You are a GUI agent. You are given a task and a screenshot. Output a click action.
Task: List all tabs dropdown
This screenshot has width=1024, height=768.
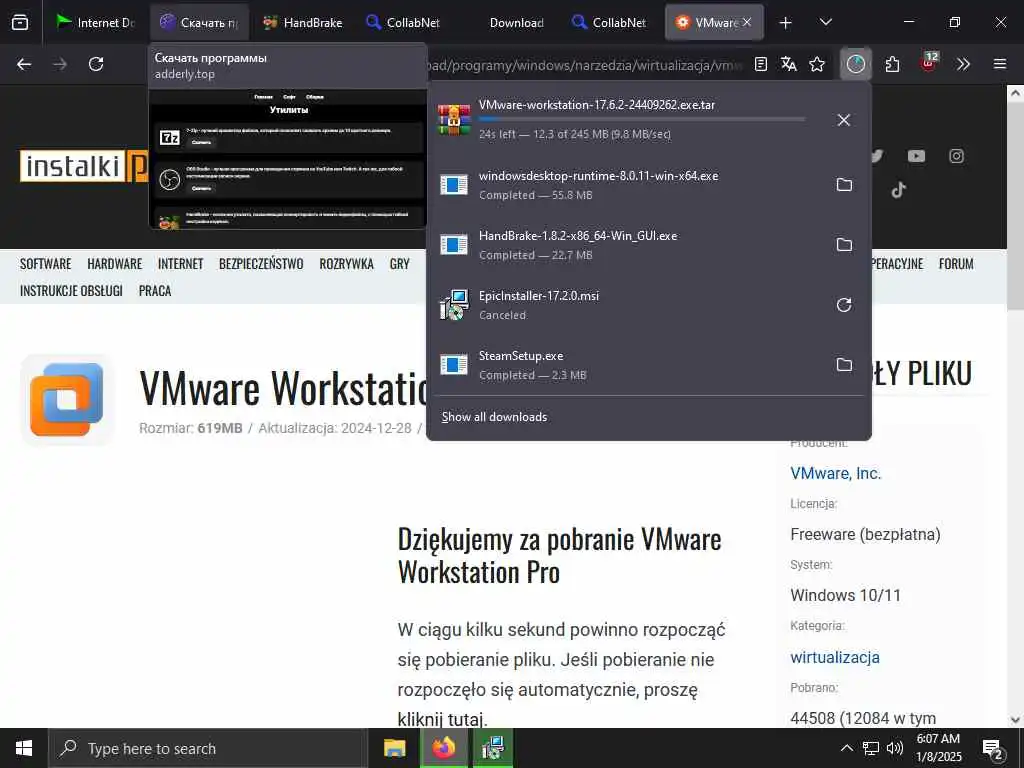tap(825, 22)
